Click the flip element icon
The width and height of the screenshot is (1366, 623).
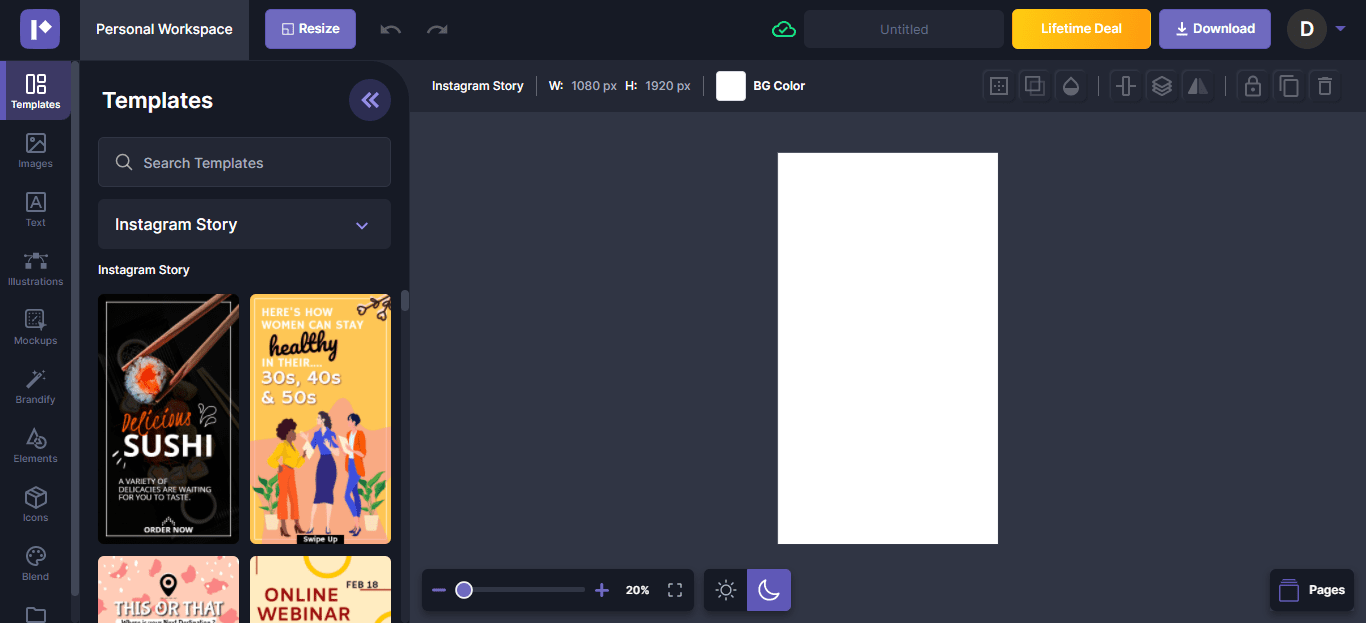1197,86
